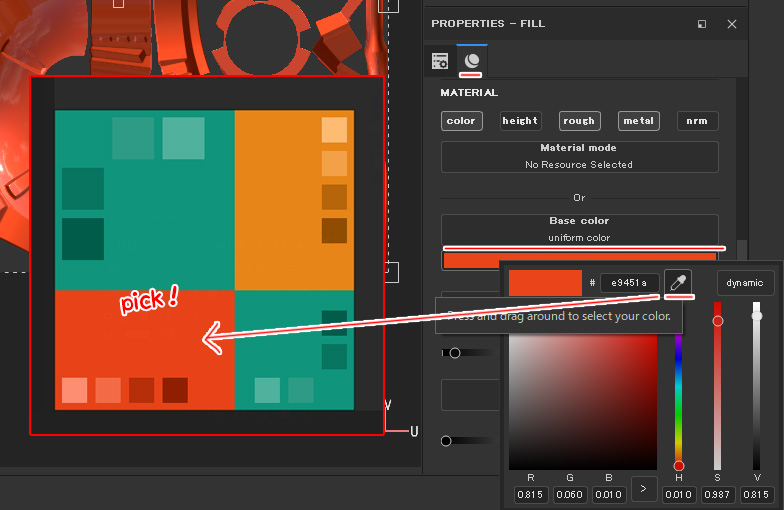This screenshot has width=784, height=510.
Task: Open the Material mode resource selector
Action: click(x=579, y=157)
